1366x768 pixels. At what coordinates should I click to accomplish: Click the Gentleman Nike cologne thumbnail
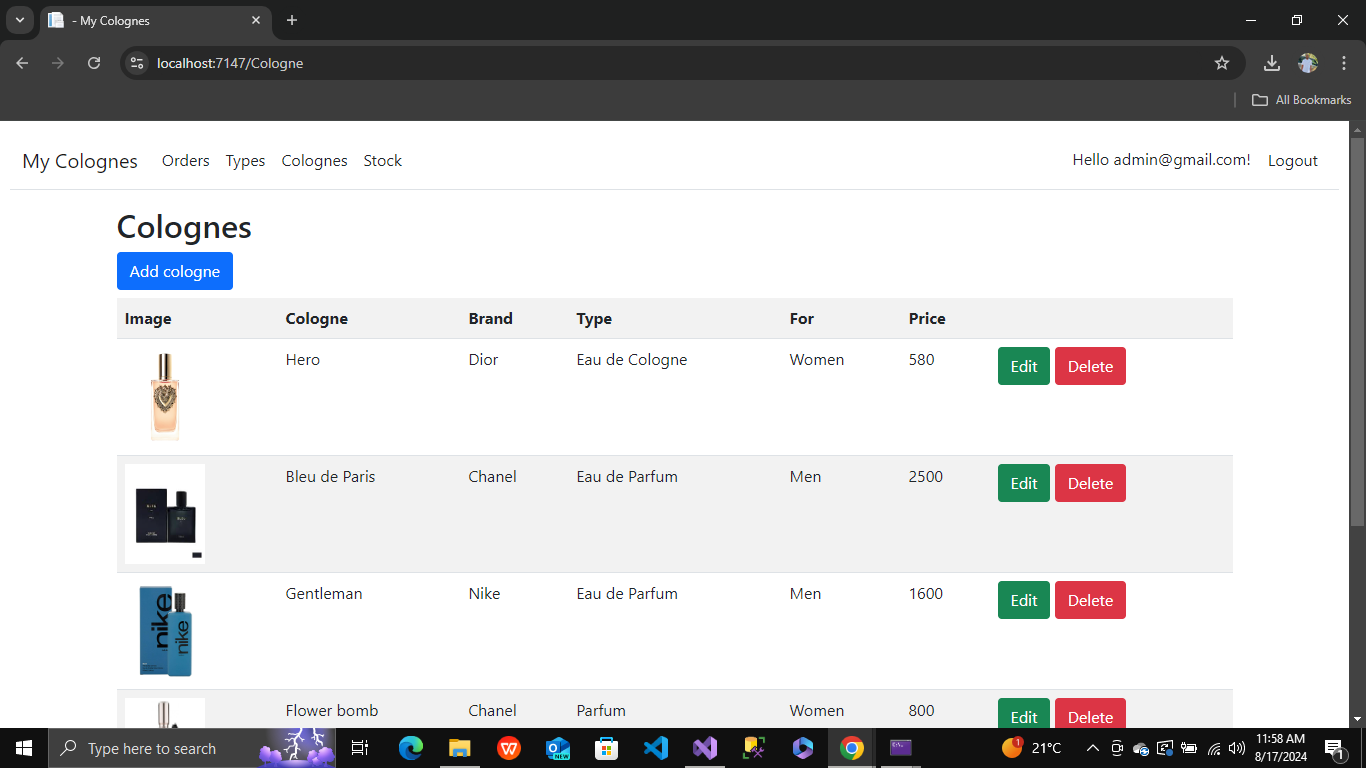tap(164, 630)
